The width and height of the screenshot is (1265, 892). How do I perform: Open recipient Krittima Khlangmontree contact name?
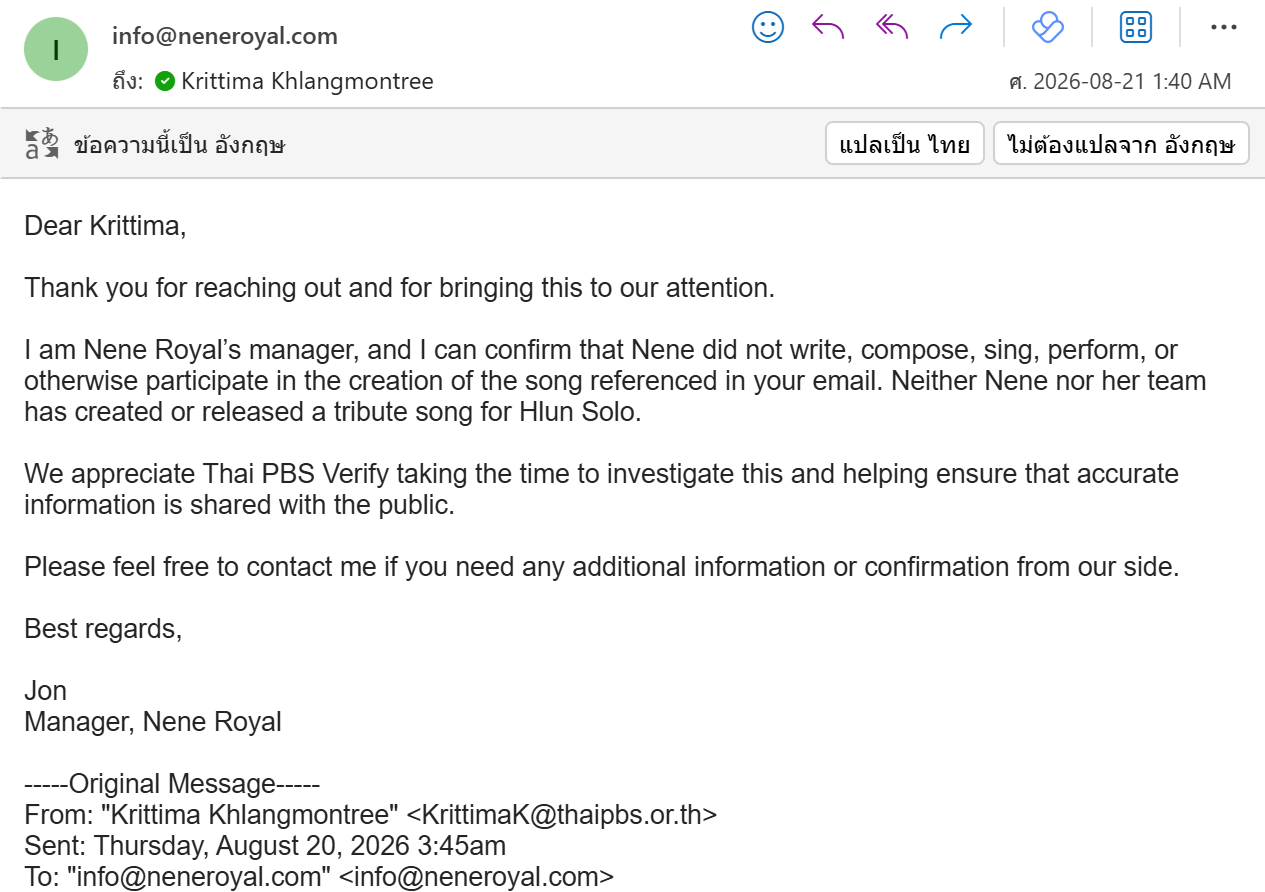(x=307, y=81)
